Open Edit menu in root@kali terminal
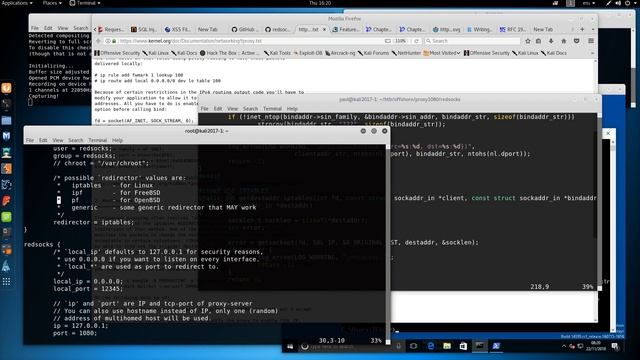The height and width of the screenshot is (360, 640). click(x=43, y=140)
